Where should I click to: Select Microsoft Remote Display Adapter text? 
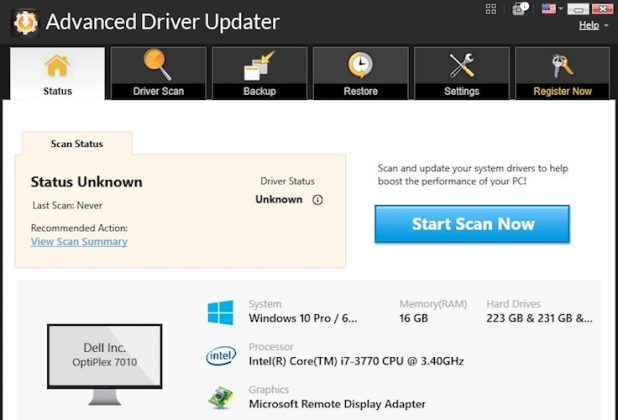(337, 404)
